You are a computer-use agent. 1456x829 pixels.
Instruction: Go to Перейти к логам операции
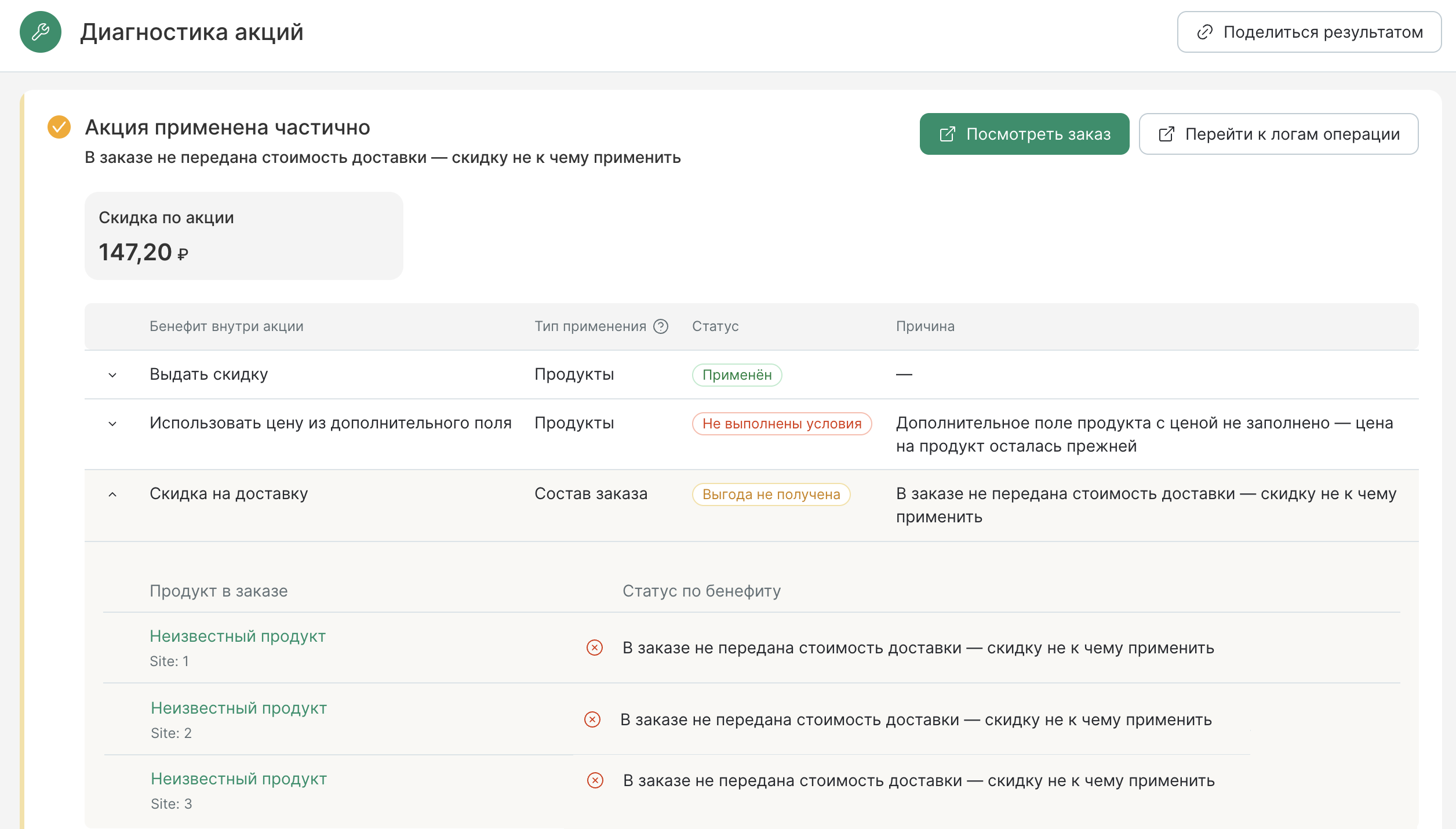point(1279,134)
